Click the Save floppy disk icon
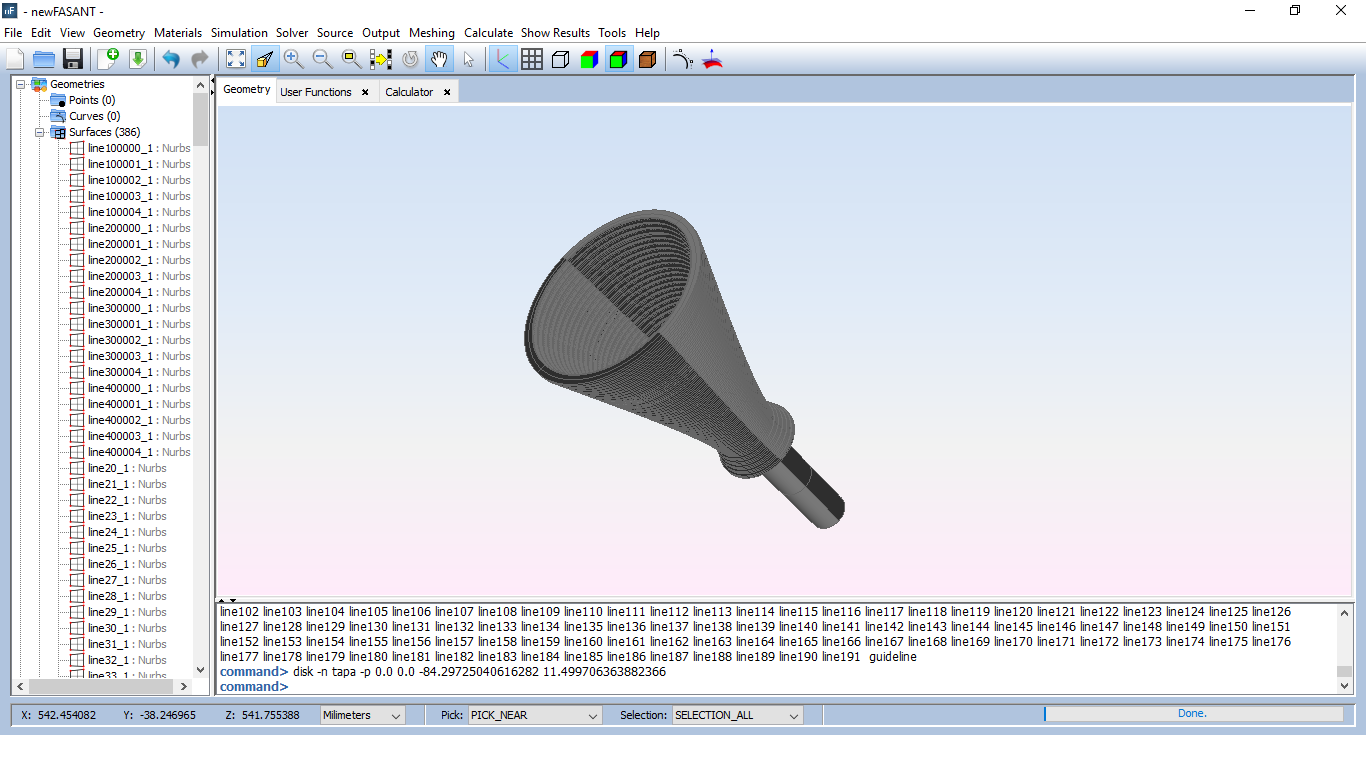1366x768 pixels. [73, 60]
